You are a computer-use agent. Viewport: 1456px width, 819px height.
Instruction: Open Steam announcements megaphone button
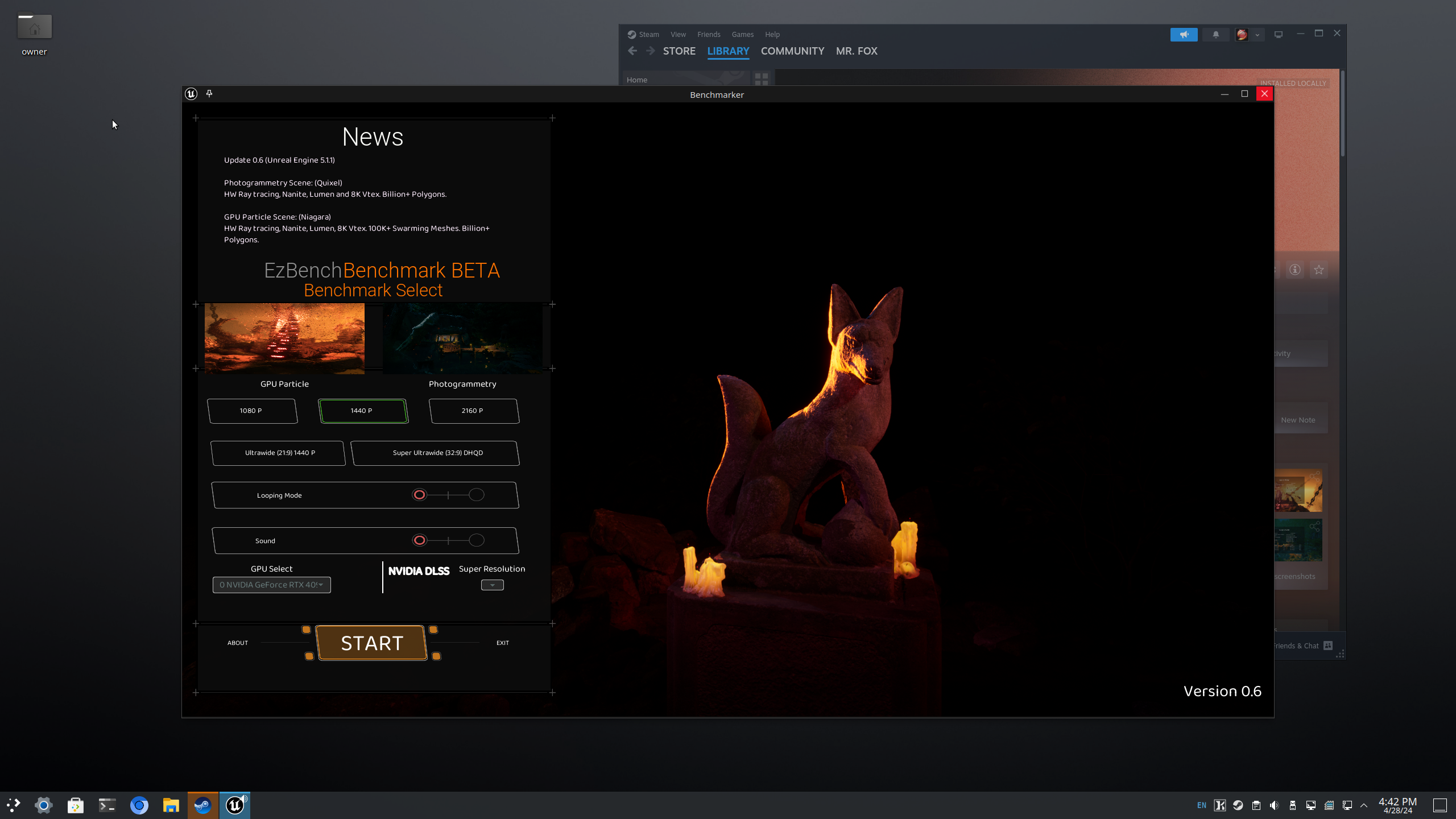point(1184,35)
